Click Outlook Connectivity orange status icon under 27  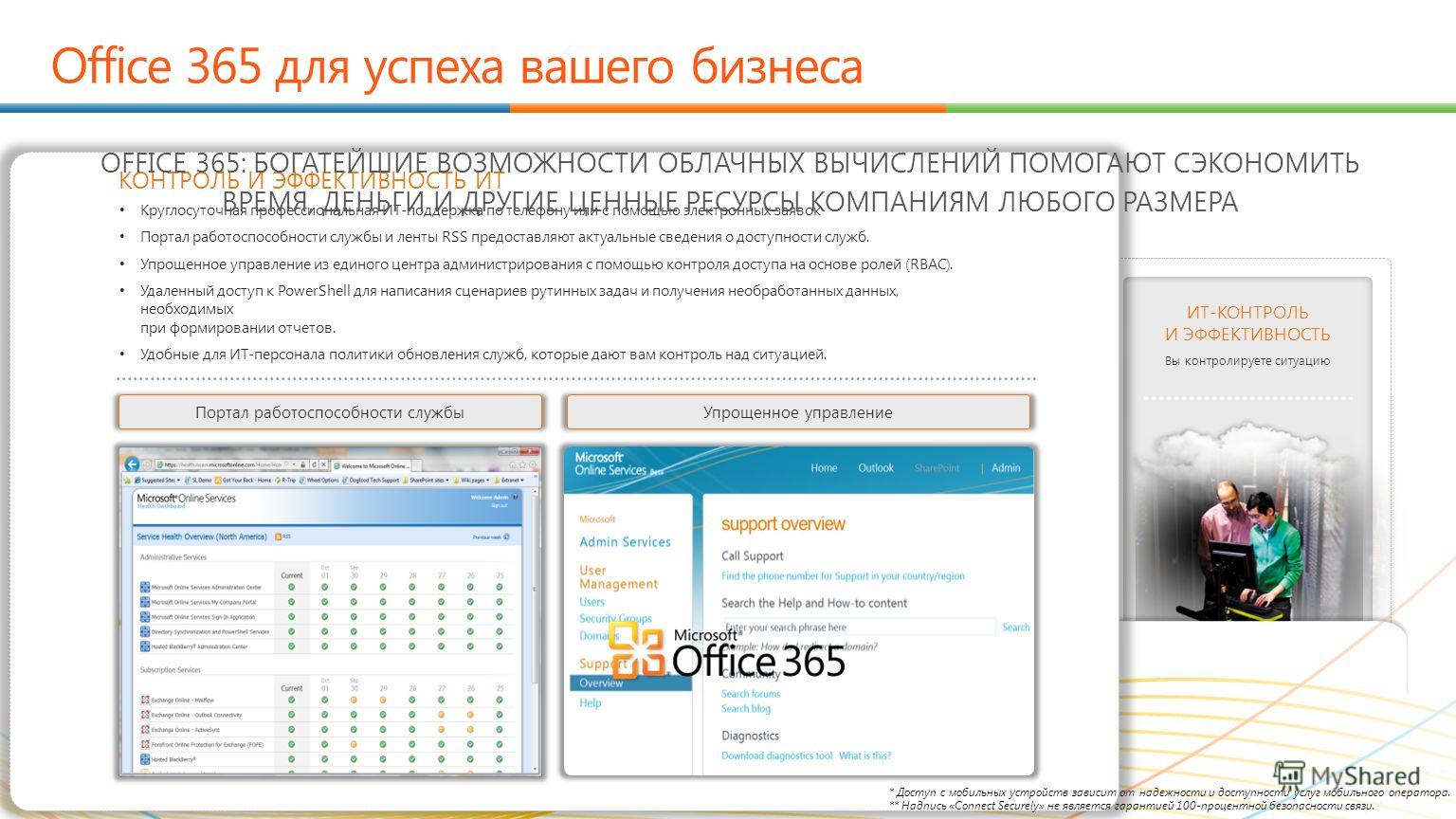(x=442, y=715)
